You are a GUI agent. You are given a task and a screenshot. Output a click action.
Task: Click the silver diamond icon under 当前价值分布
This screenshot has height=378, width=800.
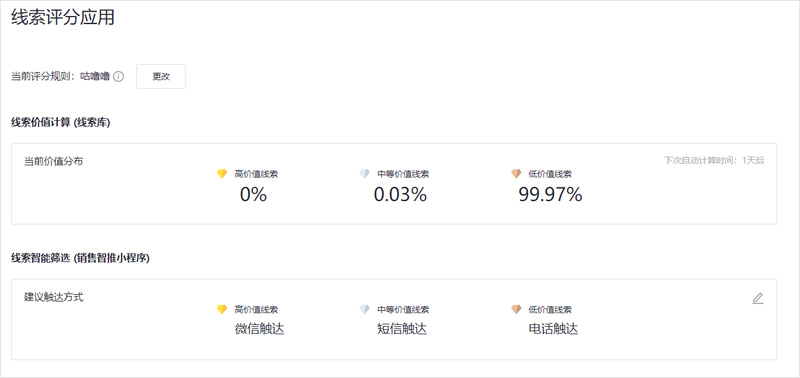pyautogui.click(x=364, y=174)
